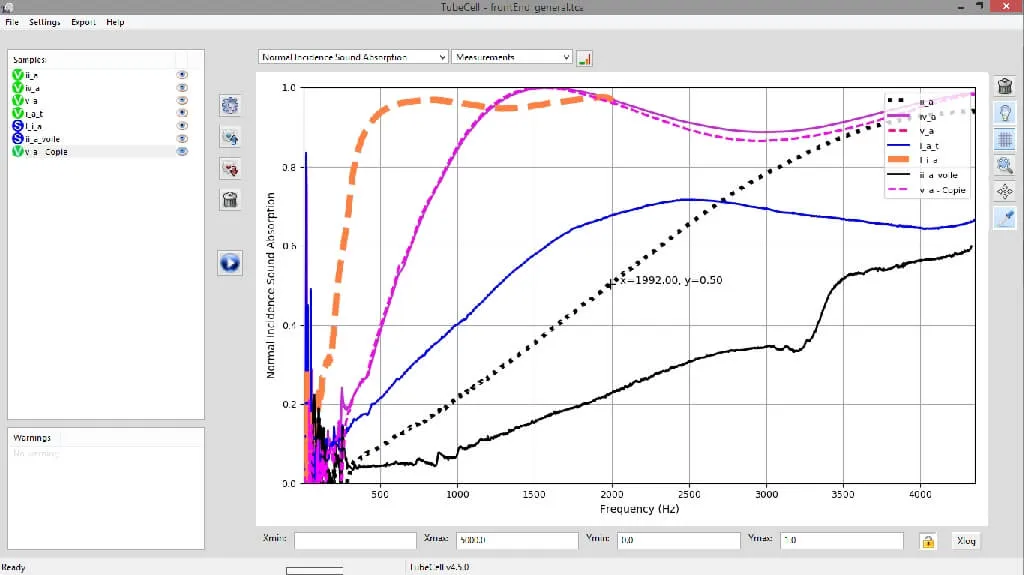Click the green V icon of iv_a sample
The height and width of the screenshot is (575, 1024).
point(18,88)
